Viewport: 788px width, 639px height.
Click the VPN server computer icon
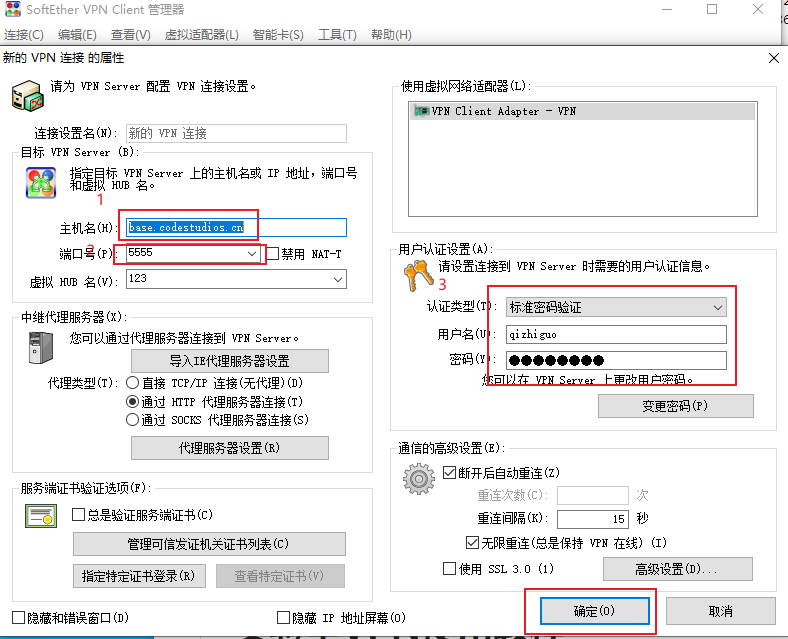tap(28, 95)
